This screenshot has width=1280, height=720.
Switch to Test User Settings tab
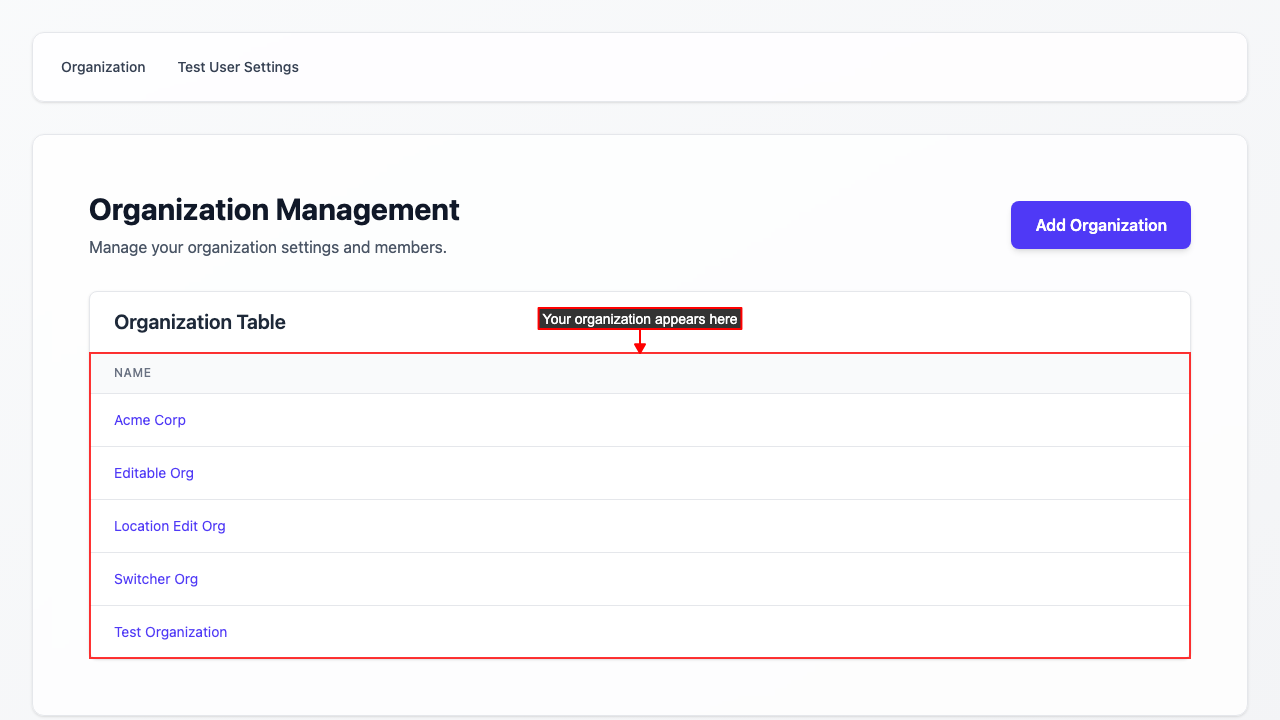(238, 67)
